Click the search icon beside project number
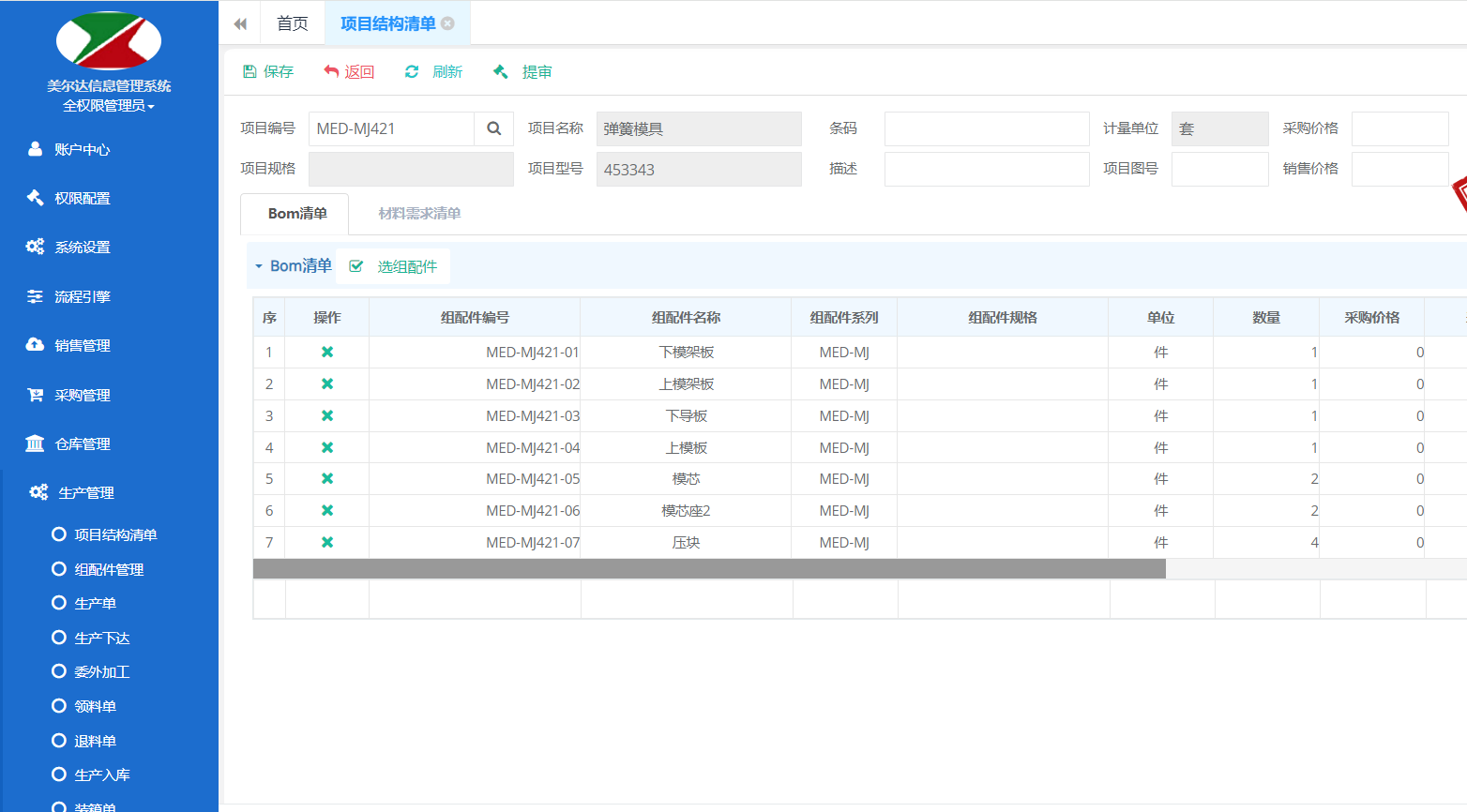 493,128
